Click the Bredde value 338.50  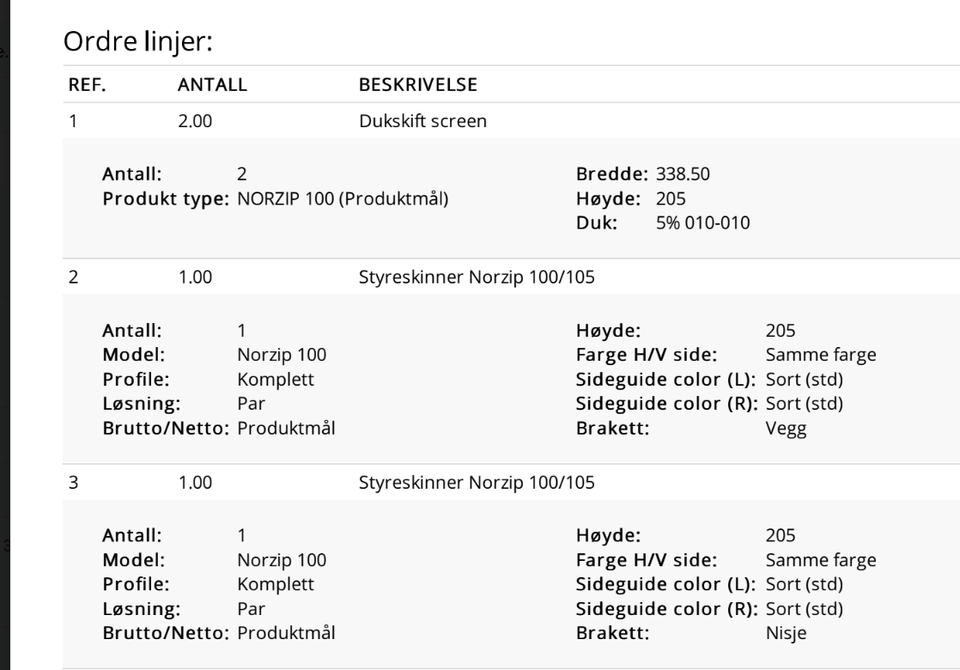683,174
